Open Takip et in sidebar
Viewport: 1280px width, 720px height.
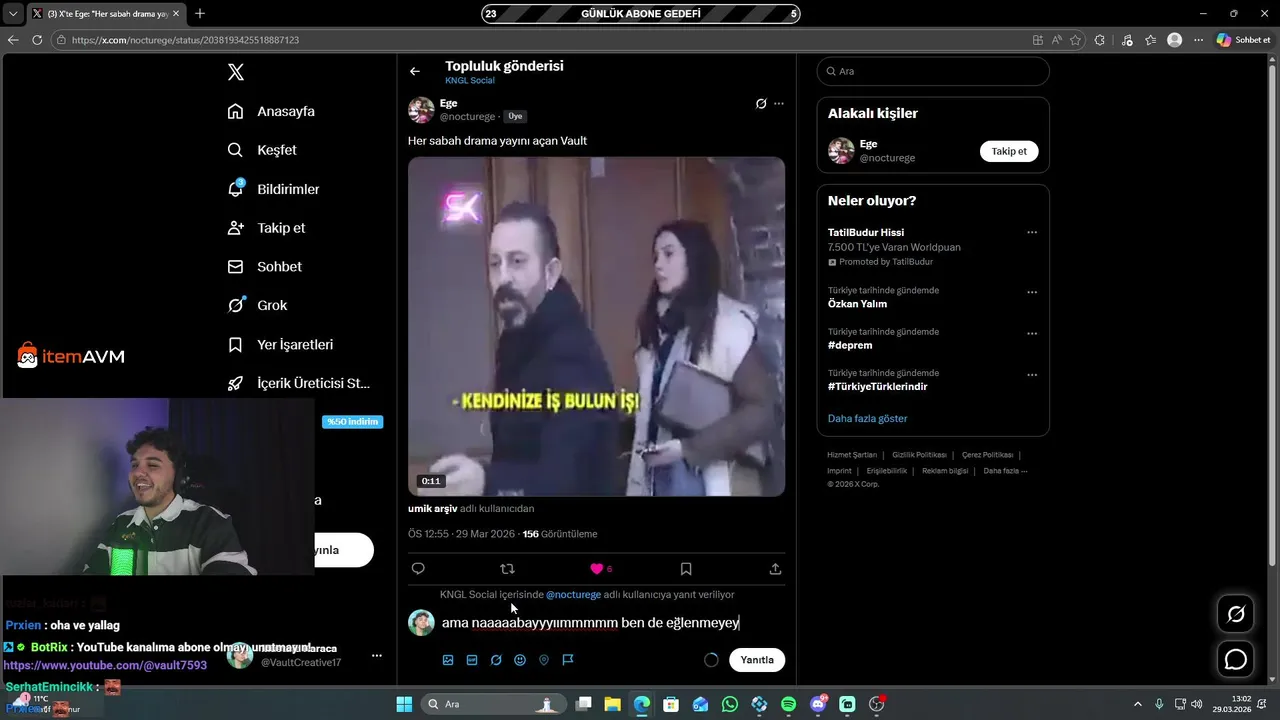(x=266, y=228)
